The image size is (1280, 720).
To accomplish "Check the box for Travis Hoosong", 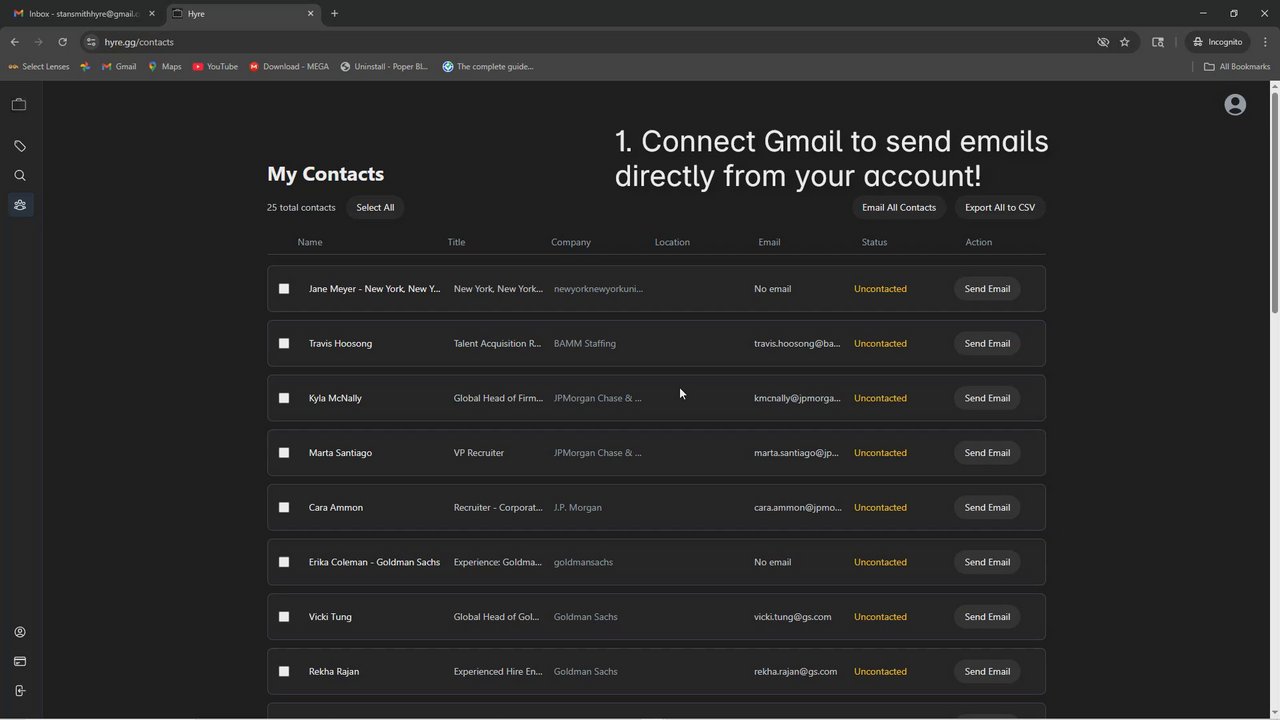I will [x=284, y=343].
